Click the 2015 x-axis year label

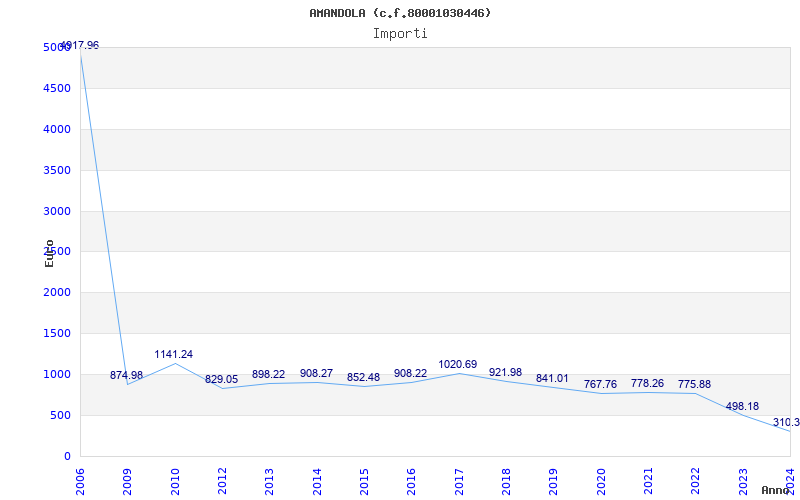(364, 482)
